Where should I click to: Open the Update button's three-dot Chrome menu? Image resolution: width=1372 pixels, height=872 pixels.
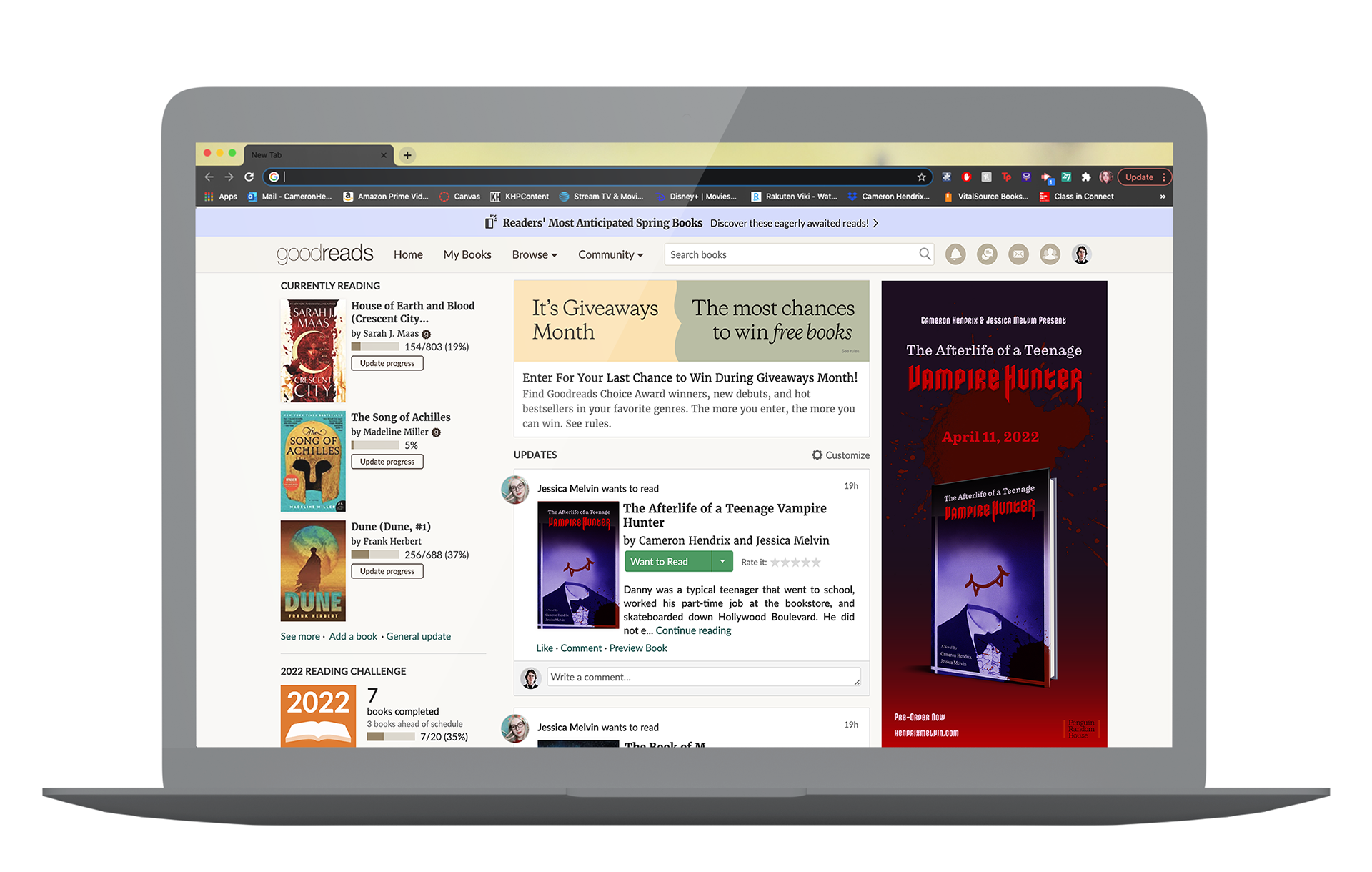click(x=1164, y=177)
